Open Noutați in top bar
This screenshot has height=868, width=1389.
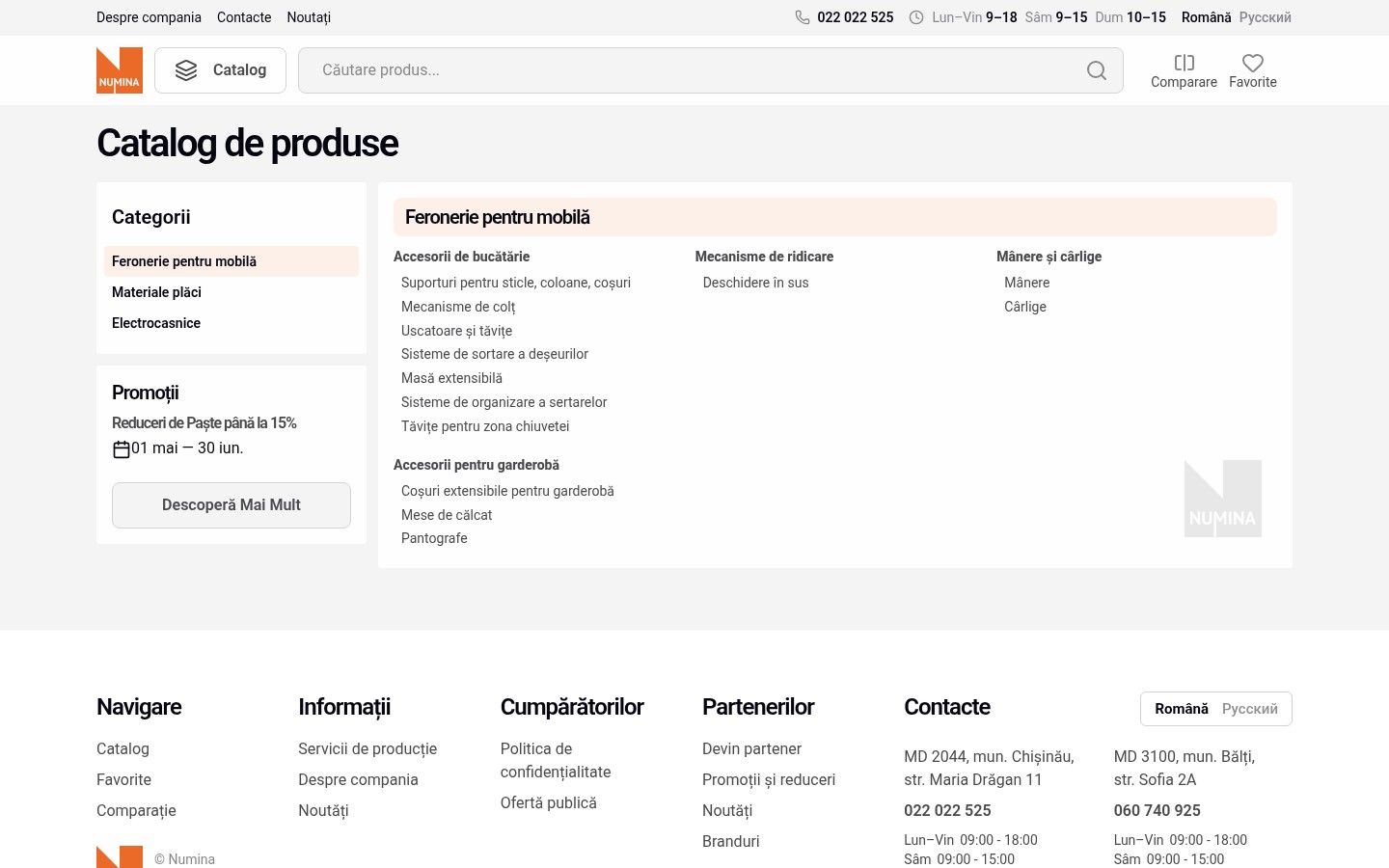[309, 17]
